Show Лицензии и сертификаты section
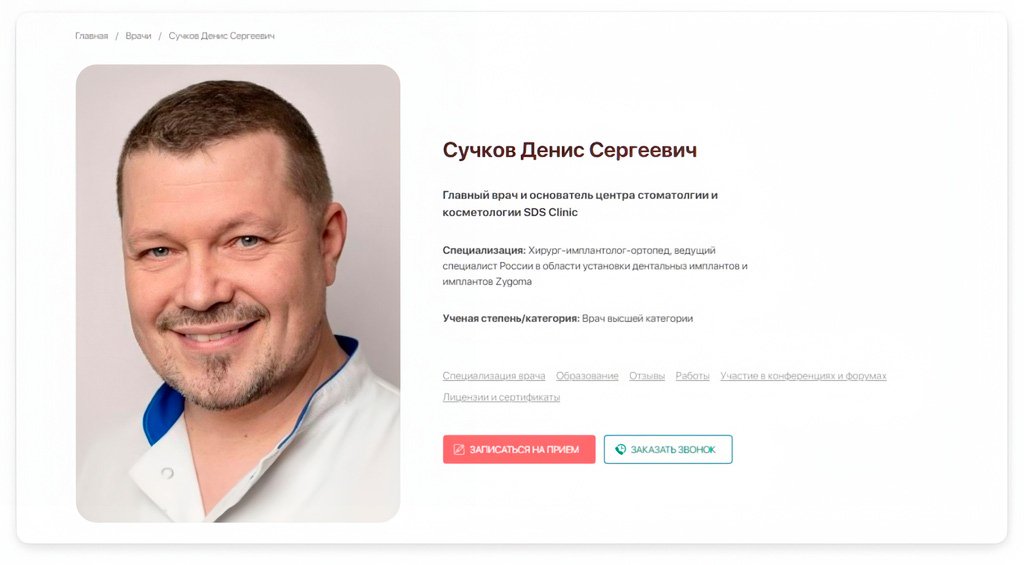Viewport: 1024px width, 565px height. [501, 397]
